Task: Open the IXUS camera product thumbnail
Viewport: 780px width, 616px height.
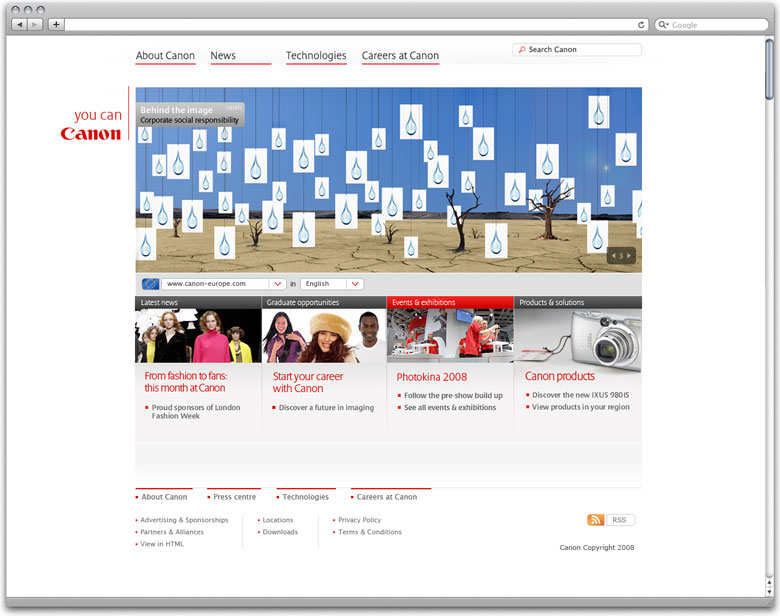Action: (578, 340)
